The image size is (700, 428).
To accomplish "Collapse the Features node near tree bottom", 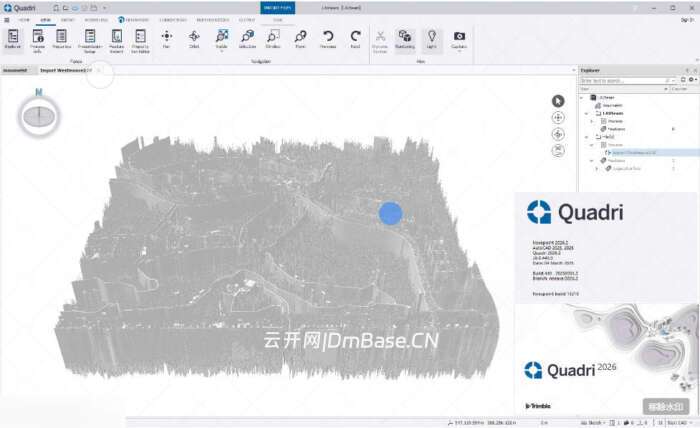I will [592, 161].
